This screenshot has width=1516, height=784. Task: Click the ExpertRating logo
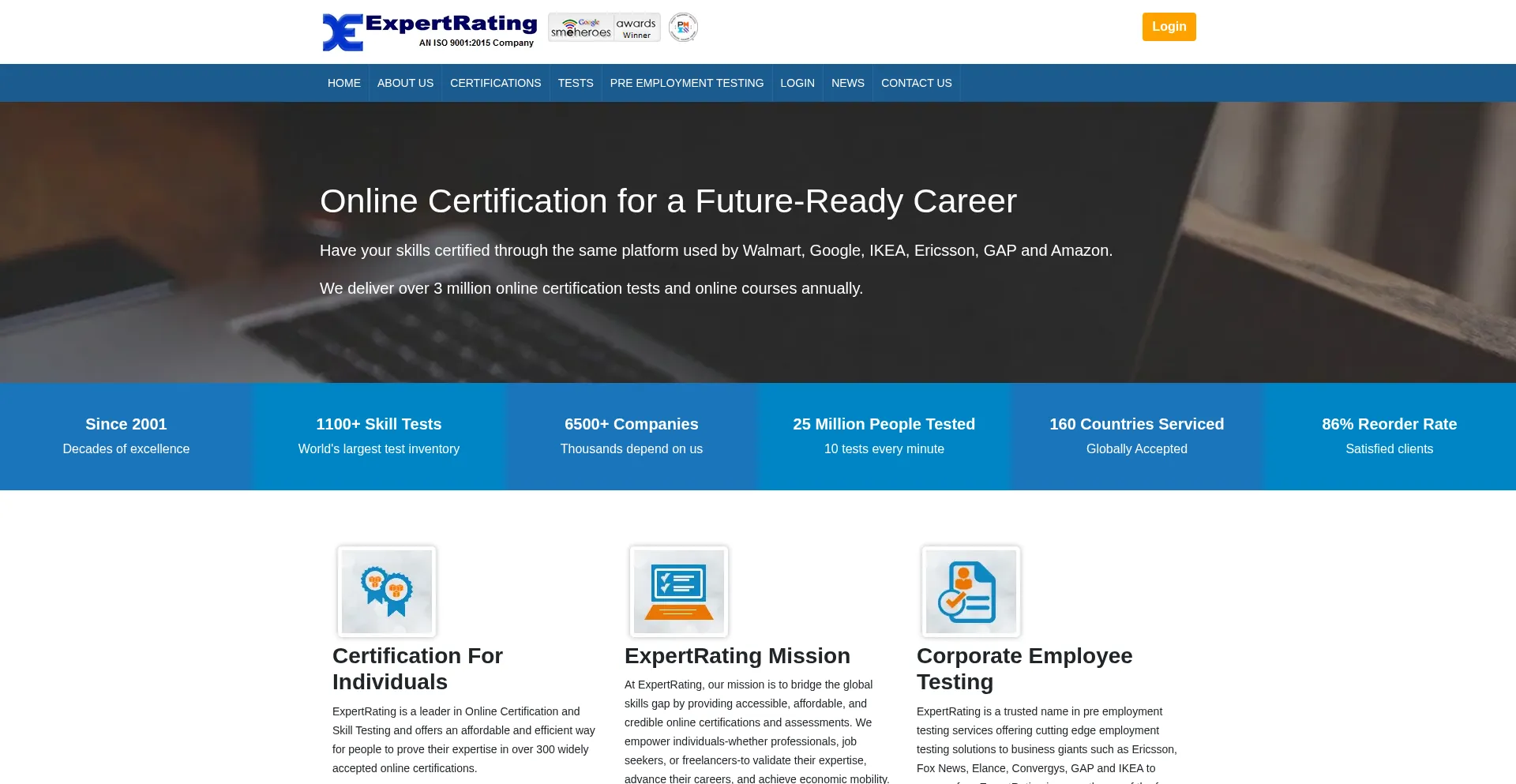(x=430, y=32)
